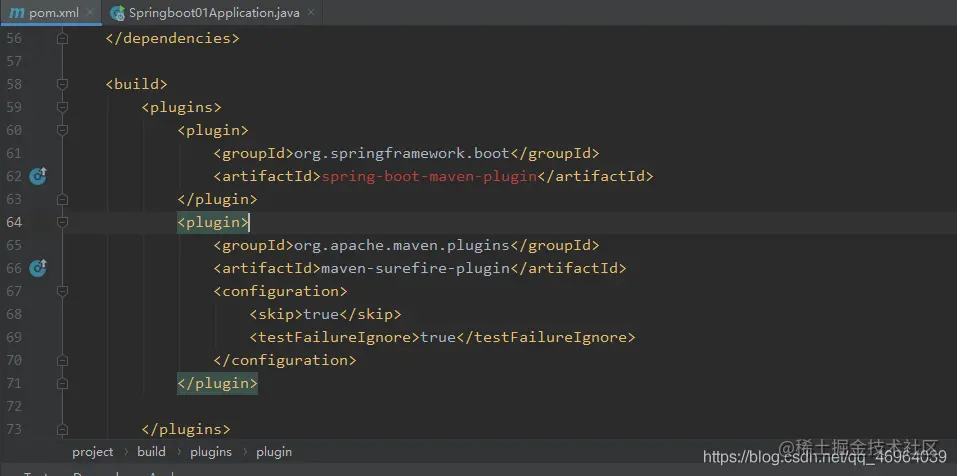
Task: Click the opening configuration tag
Action: point(280,291)
